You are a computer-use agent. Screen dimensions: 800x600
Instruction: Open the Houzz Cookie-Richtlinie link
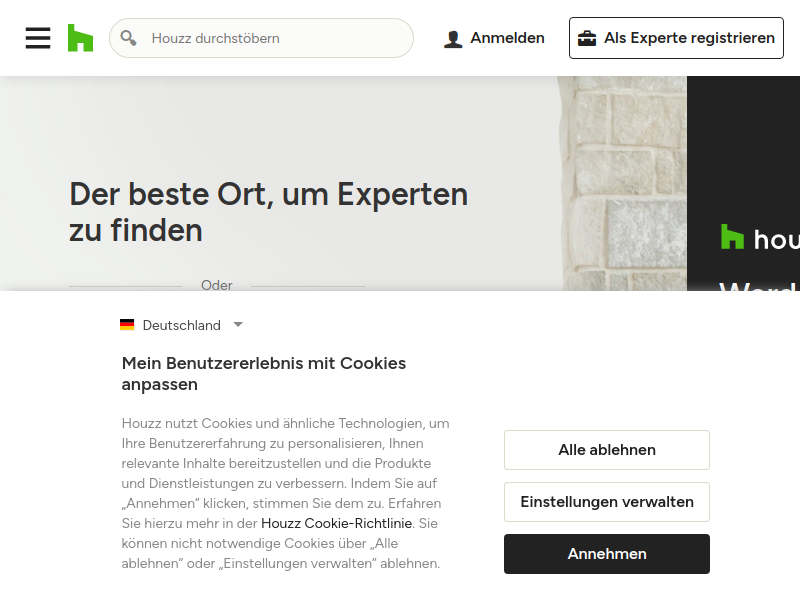(336, 523)
